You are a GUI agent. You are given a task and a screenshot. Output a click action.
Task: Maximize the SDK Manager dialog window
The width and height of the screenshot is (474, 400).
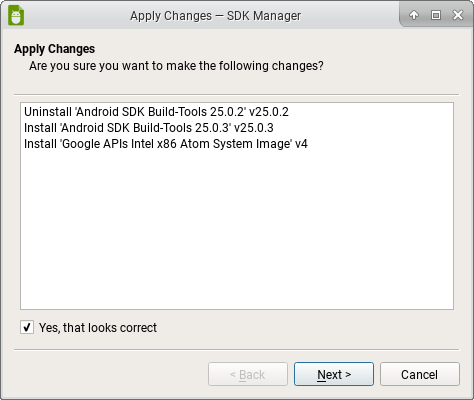click(x=436, y=15)
